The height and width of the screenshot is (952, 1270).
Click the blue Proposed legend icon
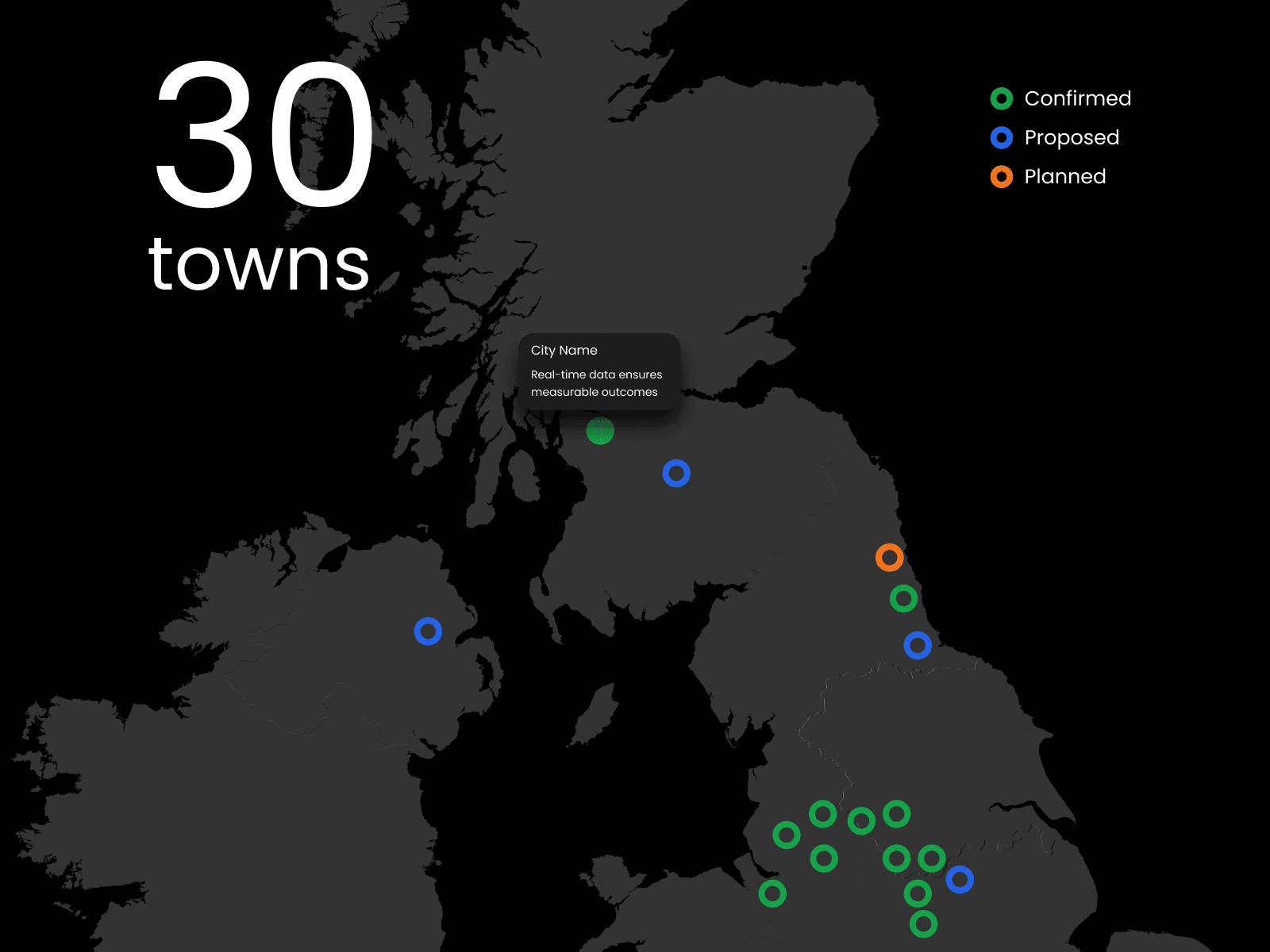[1002, 138]
